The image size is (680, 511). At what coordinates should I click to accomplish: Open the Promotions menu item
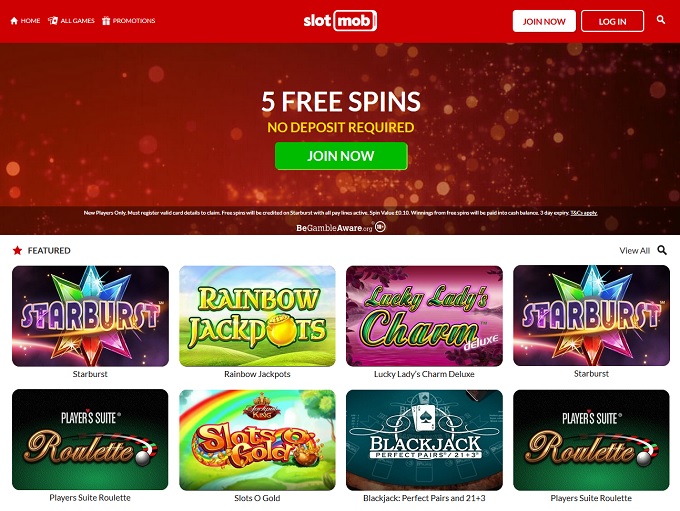click(x=128, y=20)
